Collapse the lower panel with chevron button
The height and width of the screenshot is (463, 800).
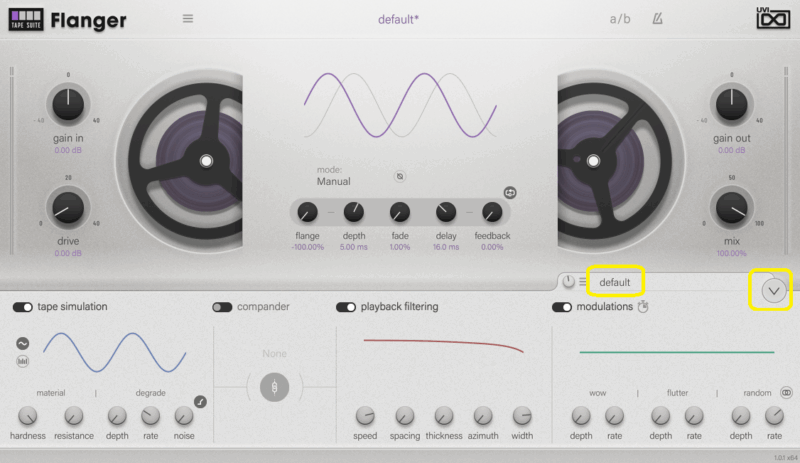click(771, 290)
